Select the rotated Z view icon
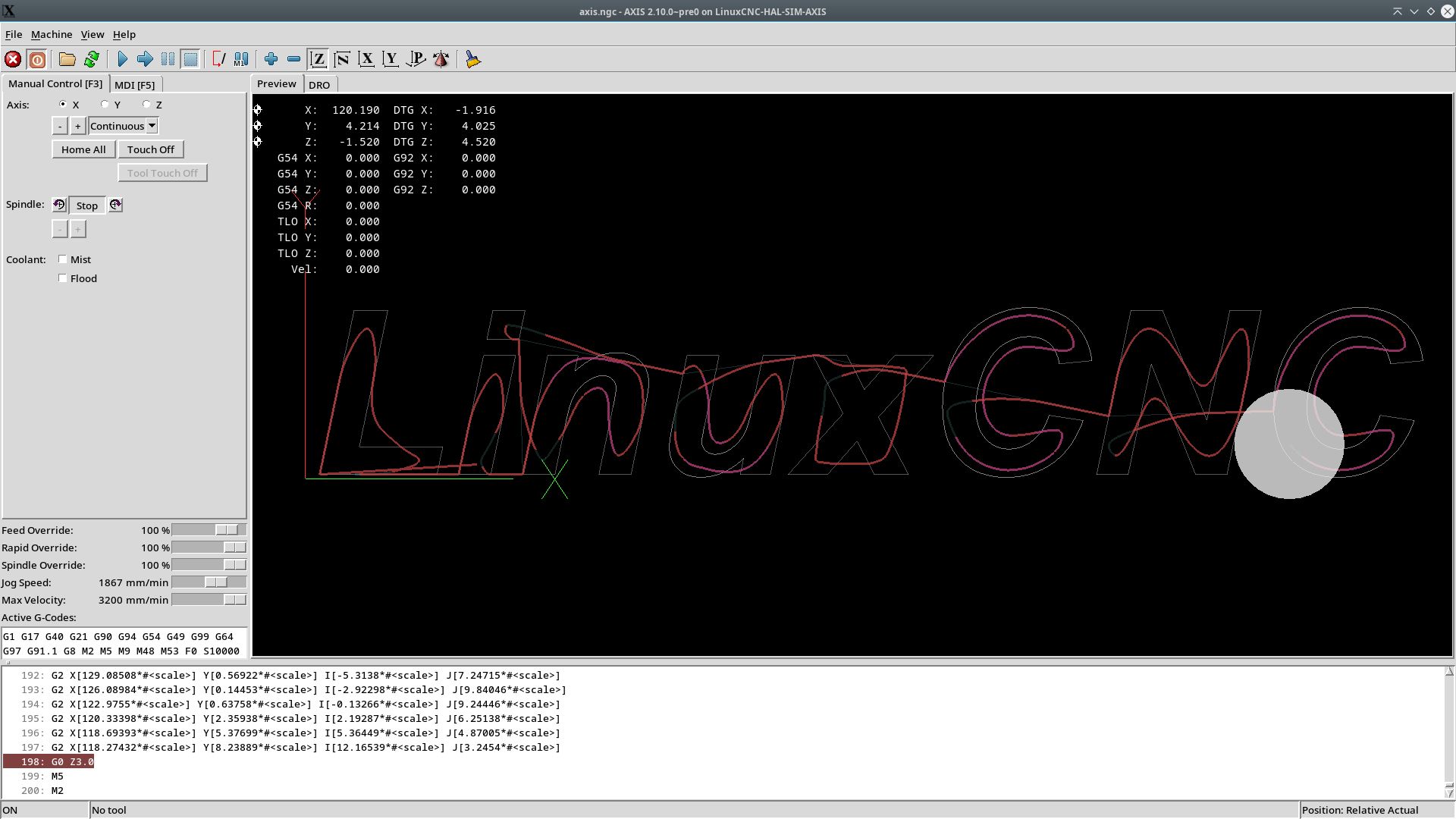Screen dimensions: 1456x819 point(342,59)
